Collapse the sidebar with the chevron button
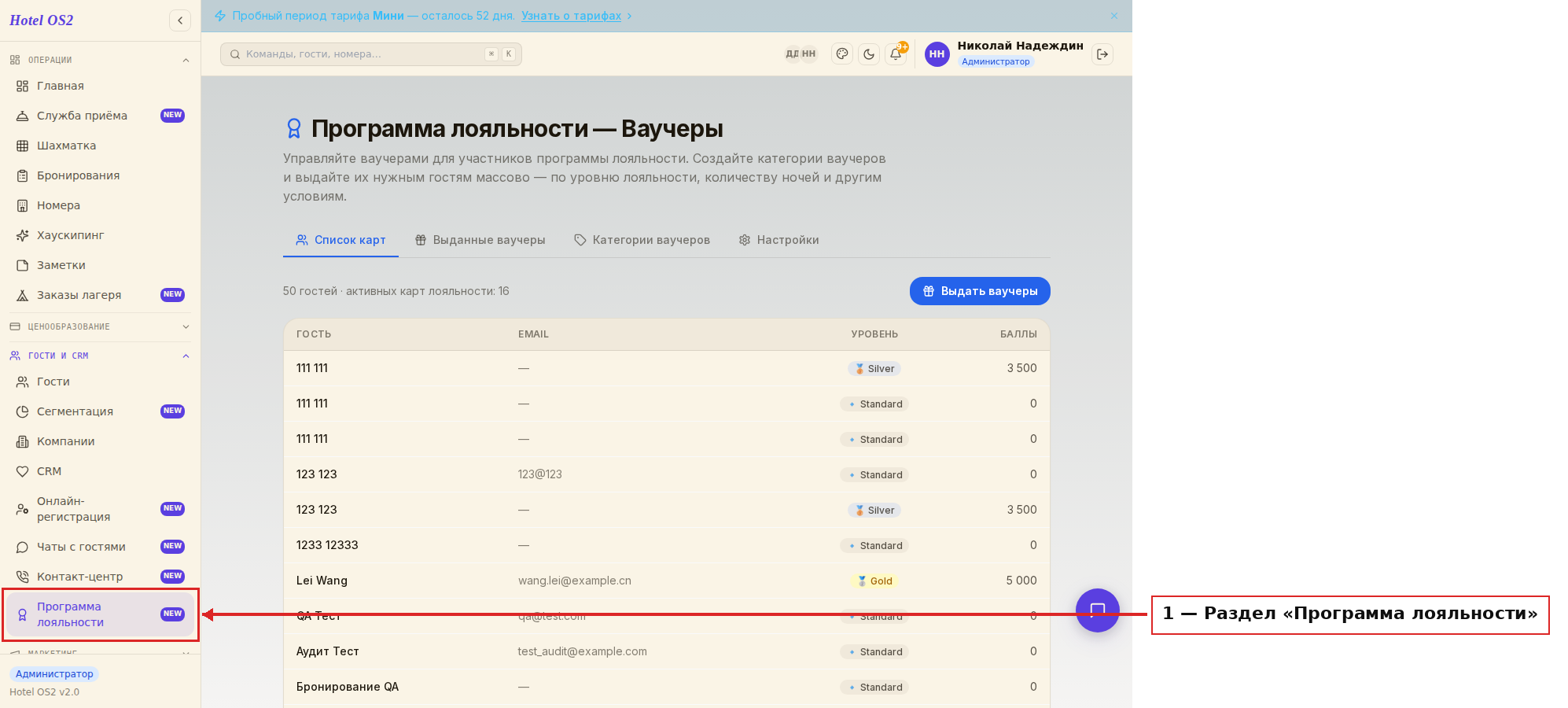 tap(180, 20)
